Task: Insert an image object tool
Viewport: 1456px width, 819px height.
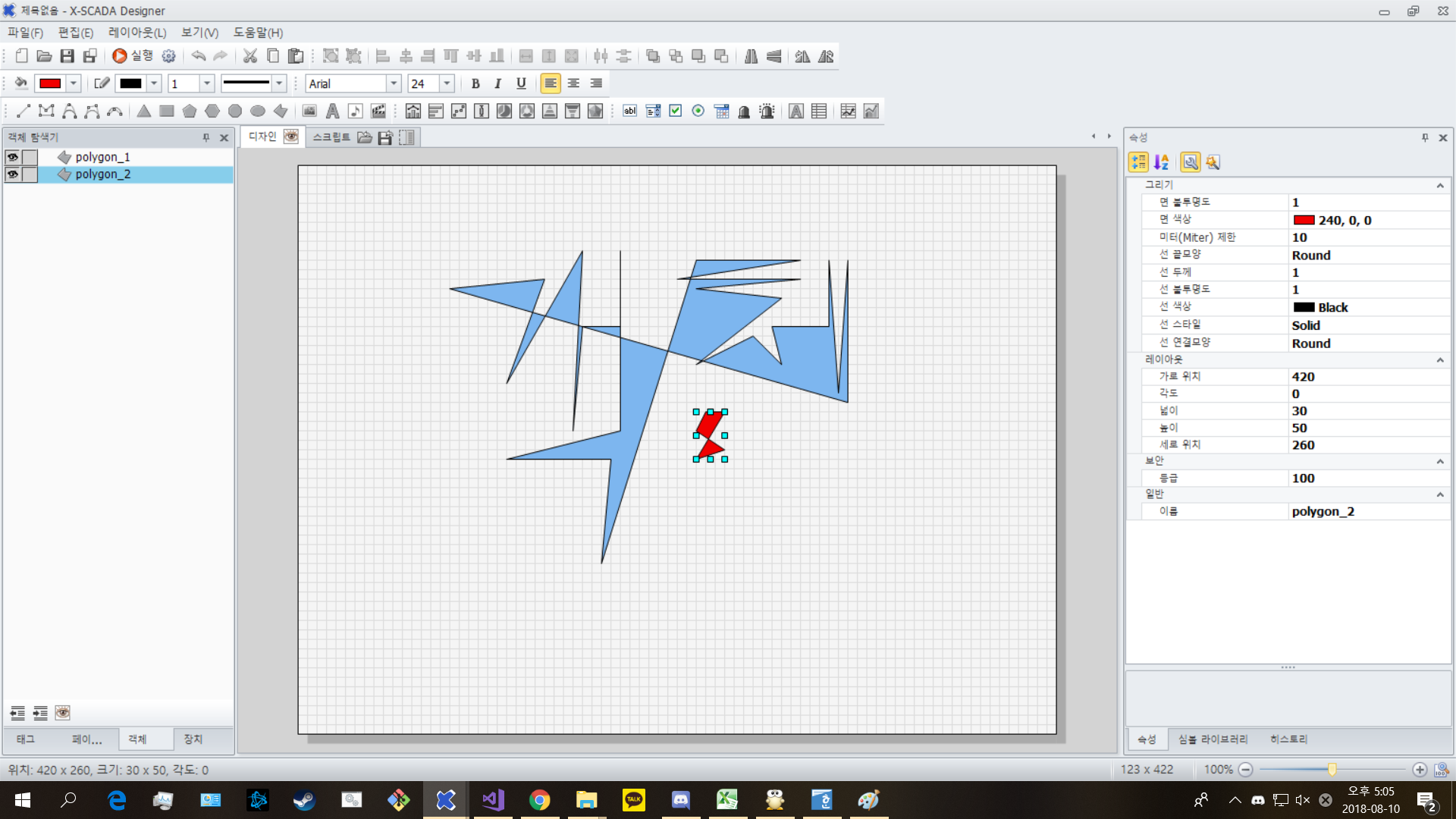Action: click(309, 111)
